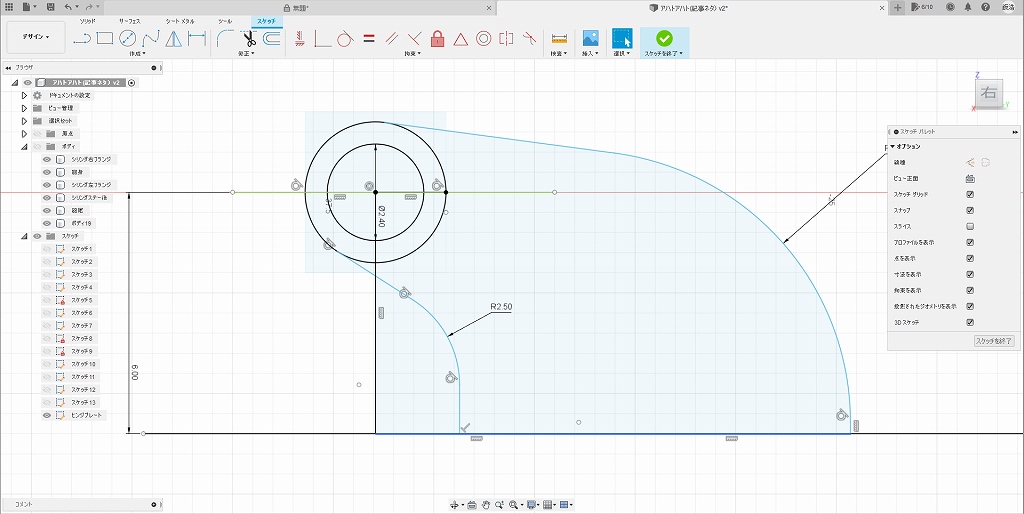1024x514 pixels.
Task: Open the デザイン workspace dropdown
Action: tap(38, 39)
